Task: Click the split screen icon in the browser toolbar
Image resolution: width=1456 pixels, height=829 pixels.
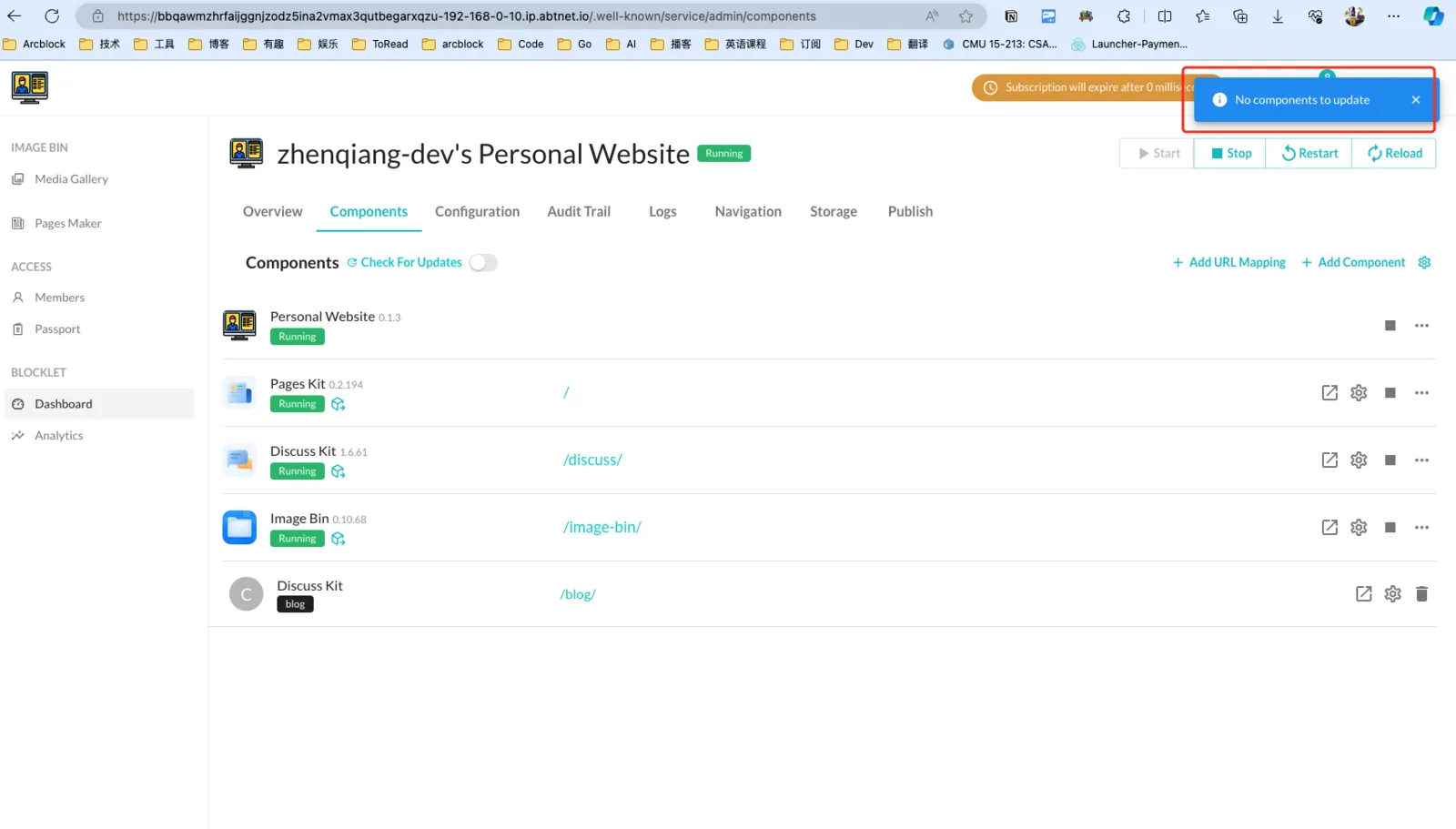Action: (1165, 16)
